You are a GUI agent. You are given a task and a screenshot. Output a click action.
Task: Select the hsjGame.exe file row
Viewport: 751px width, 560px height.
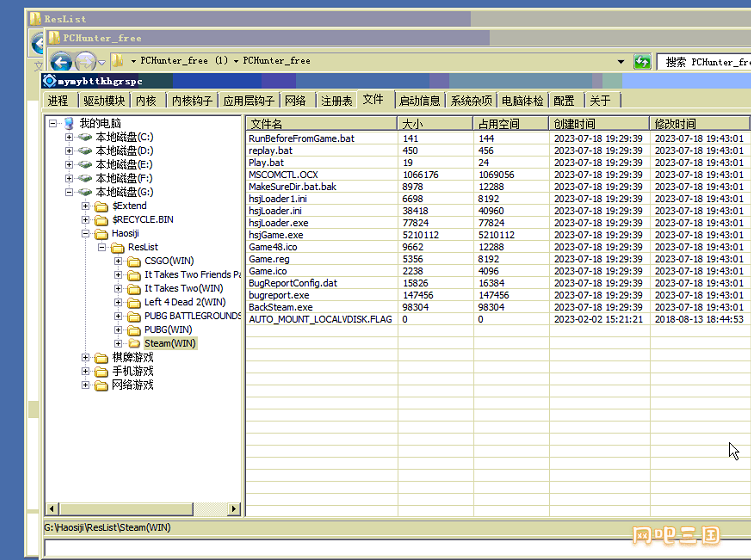click(x=498, y=235)
